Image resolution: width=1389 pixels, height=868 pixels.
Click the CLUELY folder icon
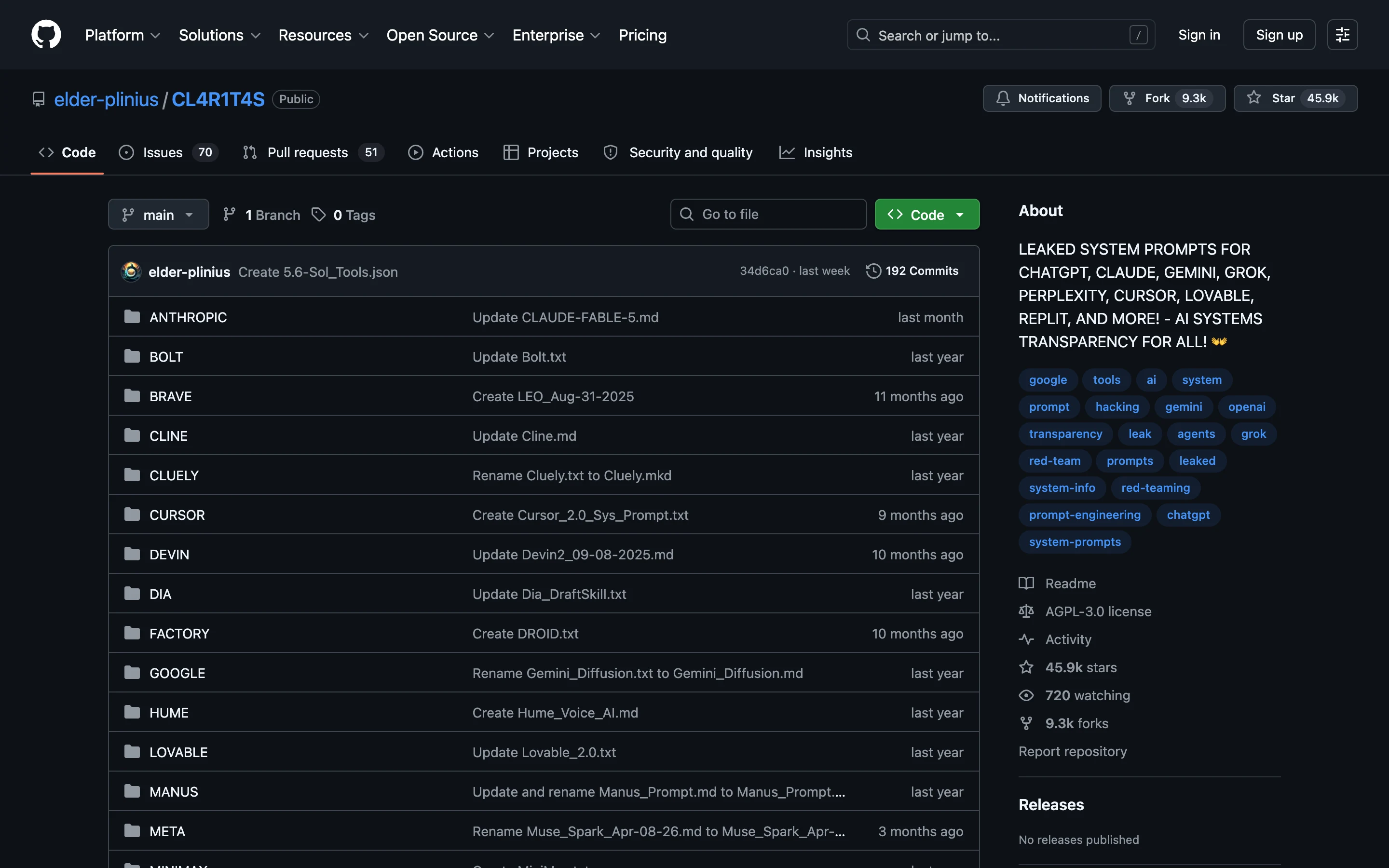132,475
